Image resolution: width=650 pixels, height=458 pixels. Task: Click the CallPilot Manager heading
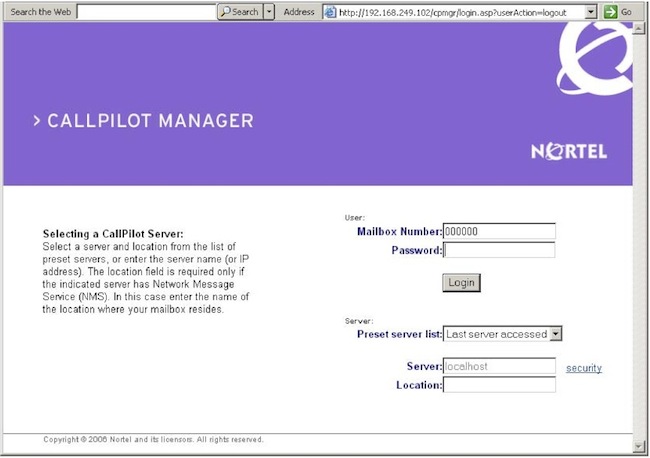[143, 121]
